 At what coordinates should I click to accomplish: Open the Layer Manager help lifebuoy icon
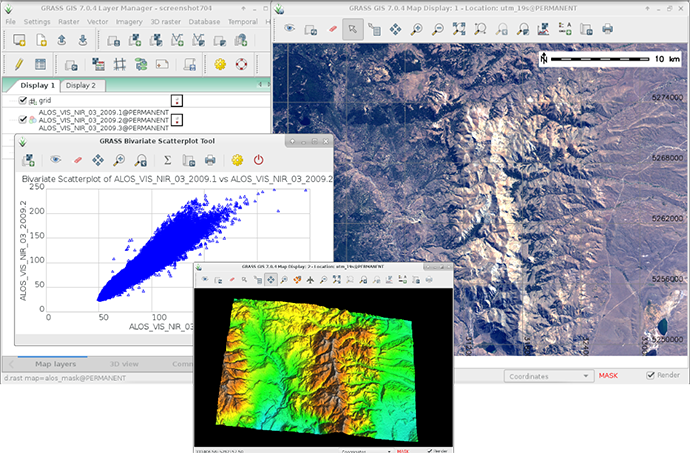[241, 64]
